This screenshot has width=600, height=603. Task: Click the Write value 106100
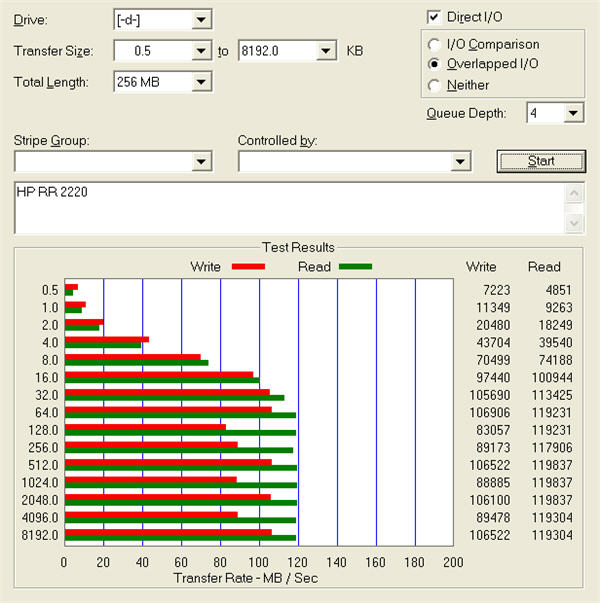coord(490,500)
